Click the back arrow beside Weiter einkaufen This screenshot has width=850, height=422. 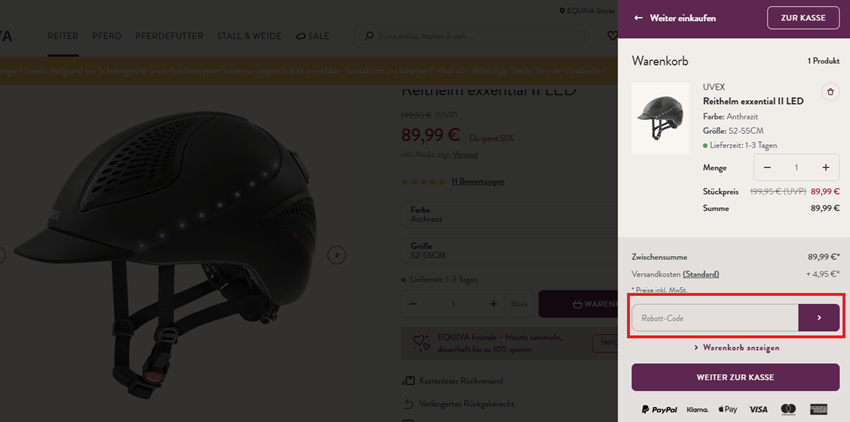point(638,18)
